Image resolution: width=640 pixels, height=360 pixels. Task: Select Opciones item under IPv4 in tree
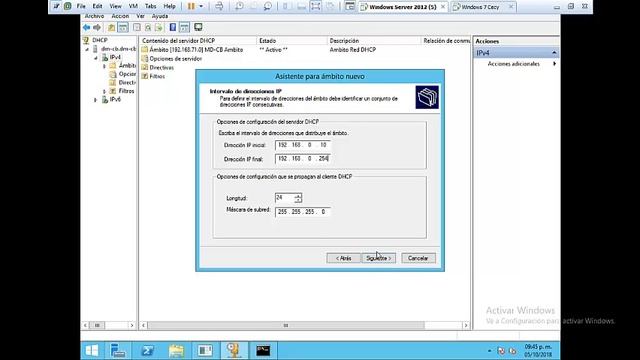pos(127,74)
